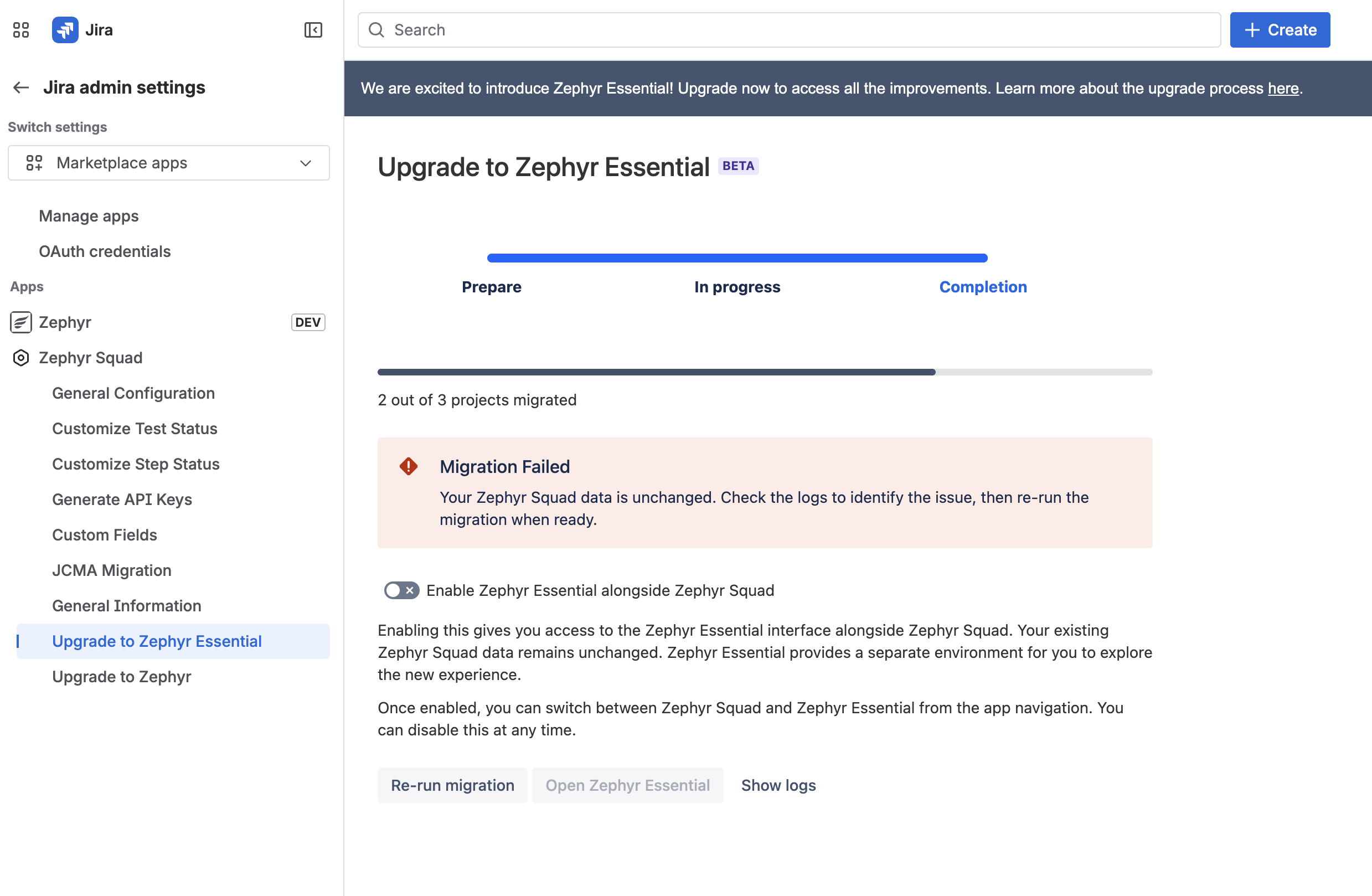Viewport: 1372px width, 896px height.
Task: Click the Zephyr Squad hexagon icon
Action: tap(20, 358)
